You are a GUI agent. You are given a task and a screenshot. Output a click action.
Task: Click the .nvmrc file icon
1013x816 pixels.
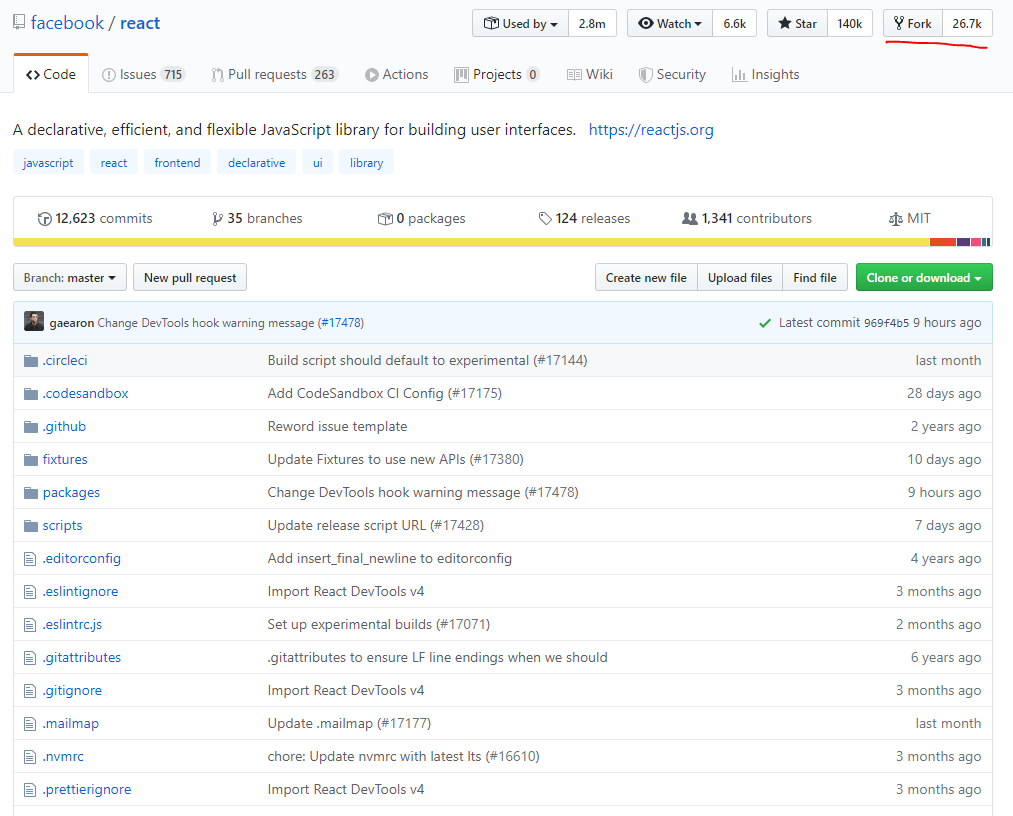(30, 757)
